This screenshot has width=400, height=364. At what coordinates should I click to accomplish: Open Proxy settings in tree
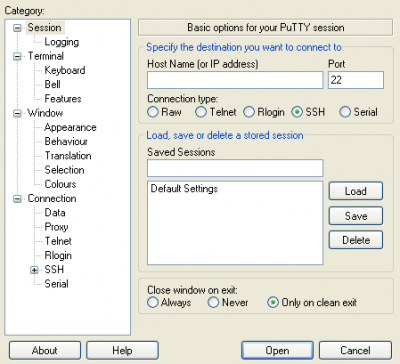(x=56, y=227)
